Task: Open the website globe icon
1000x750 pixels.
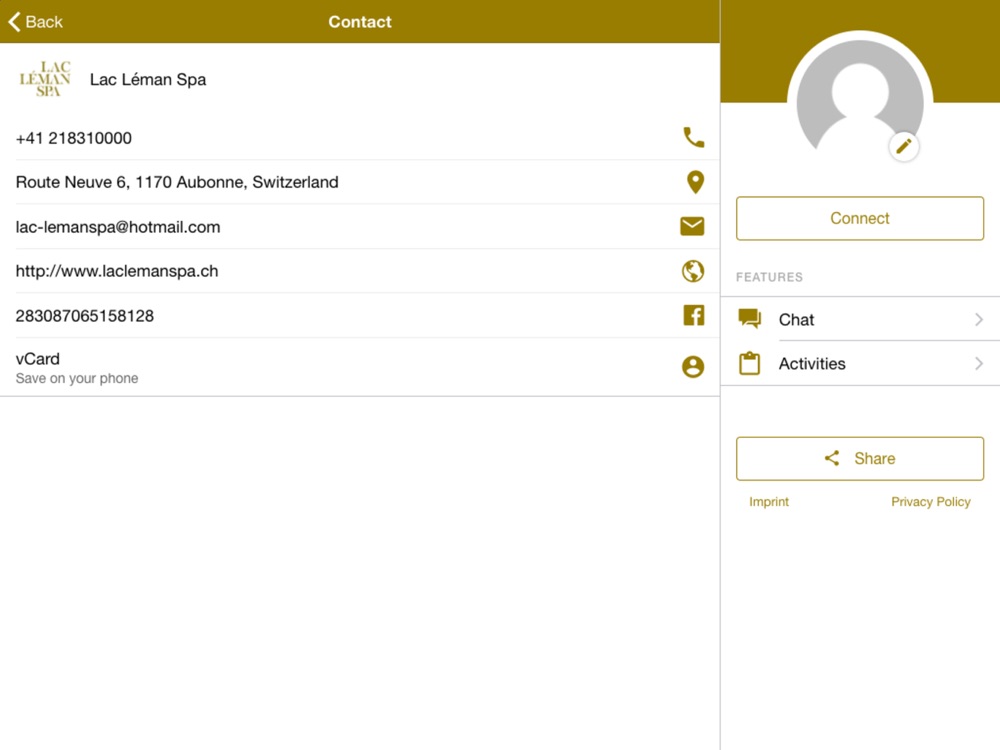Action: pyautogui.click(x=693, y=271)
